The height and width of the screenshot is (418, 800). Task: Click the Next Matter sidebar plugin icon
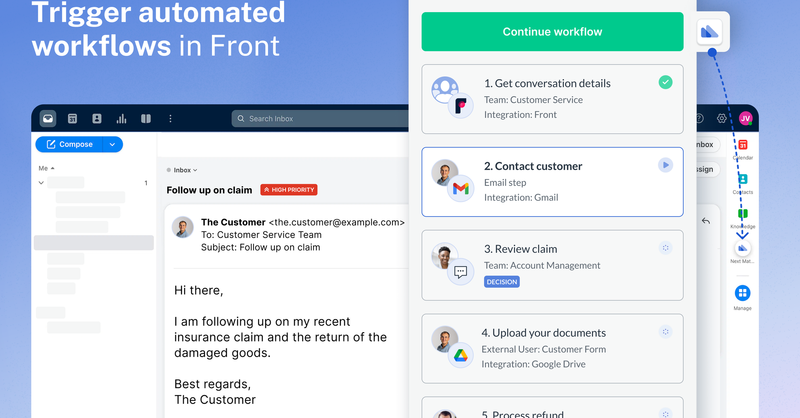(742, 247)
